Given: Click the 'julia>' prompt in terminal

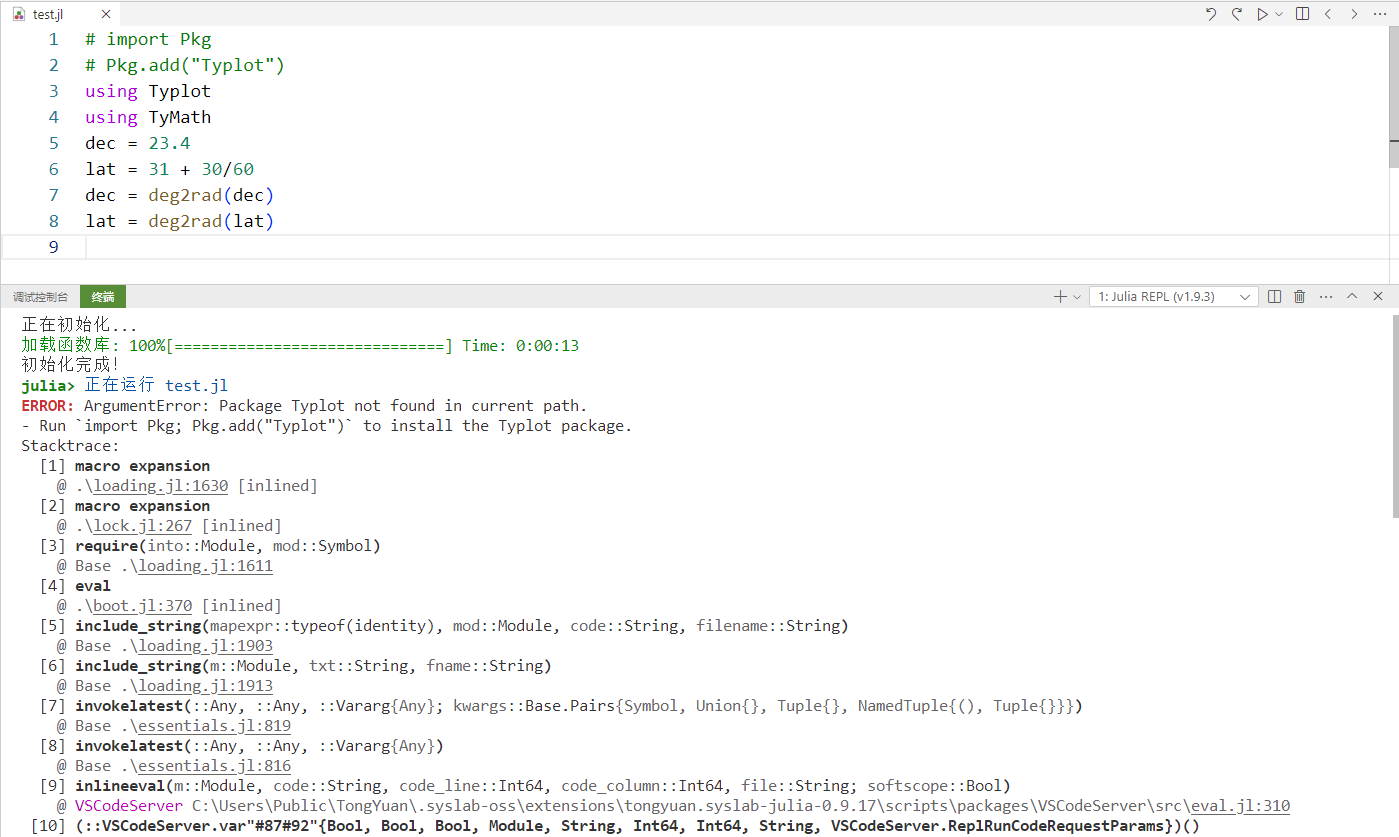Looking at the screenshot, I should click(48, 386).
